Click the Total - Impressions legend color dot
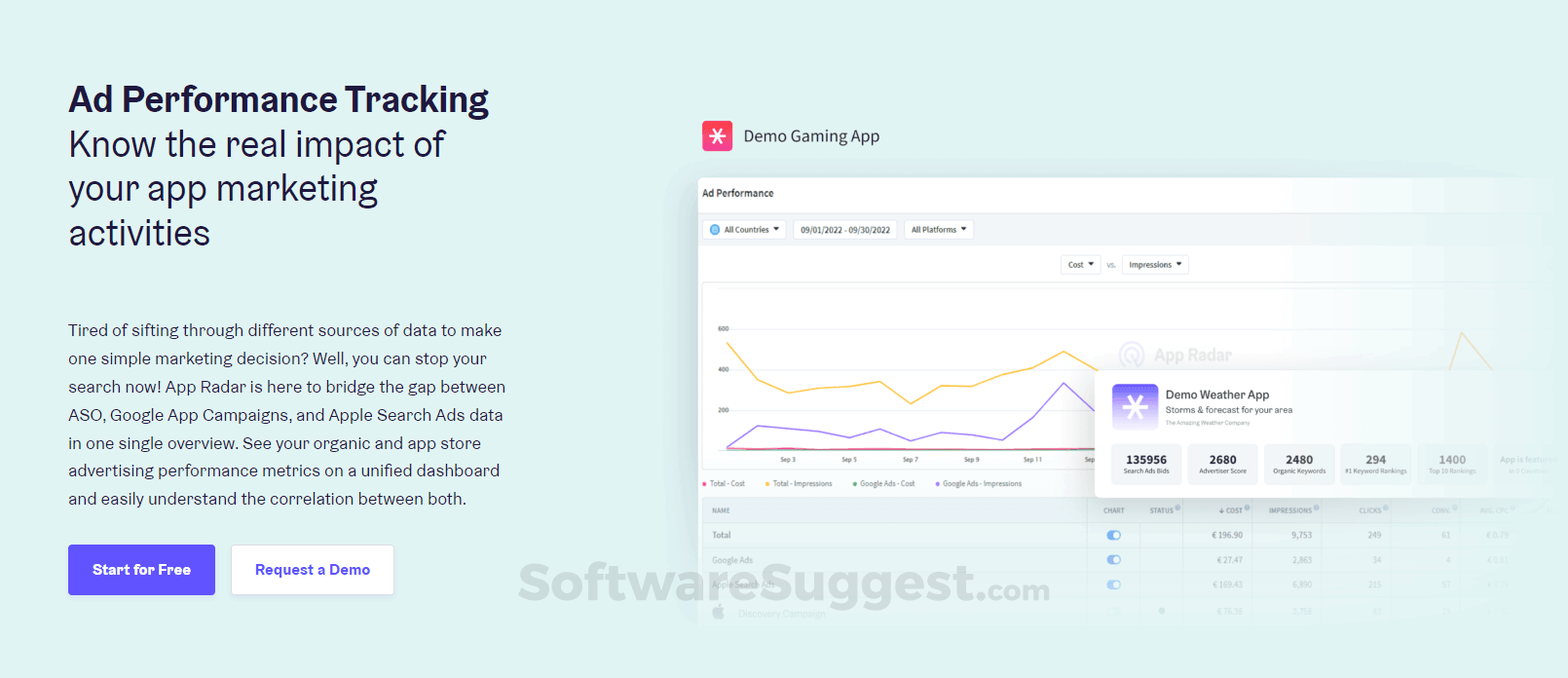Screen dimensions: 1568x678 [767, 484]
